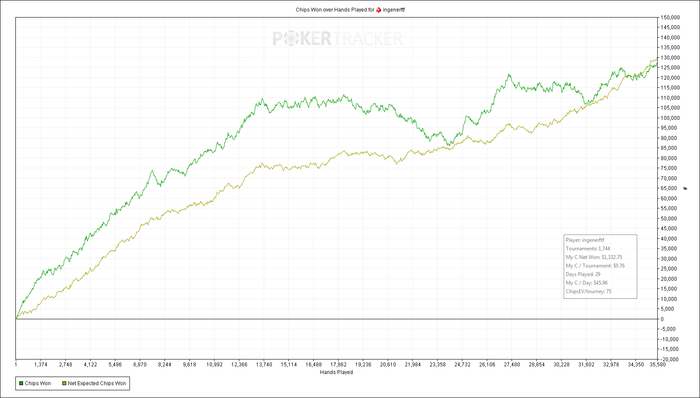Click the x-axis tick label '5,496'
The image size is (700, 398).
(x=115, y=365)
